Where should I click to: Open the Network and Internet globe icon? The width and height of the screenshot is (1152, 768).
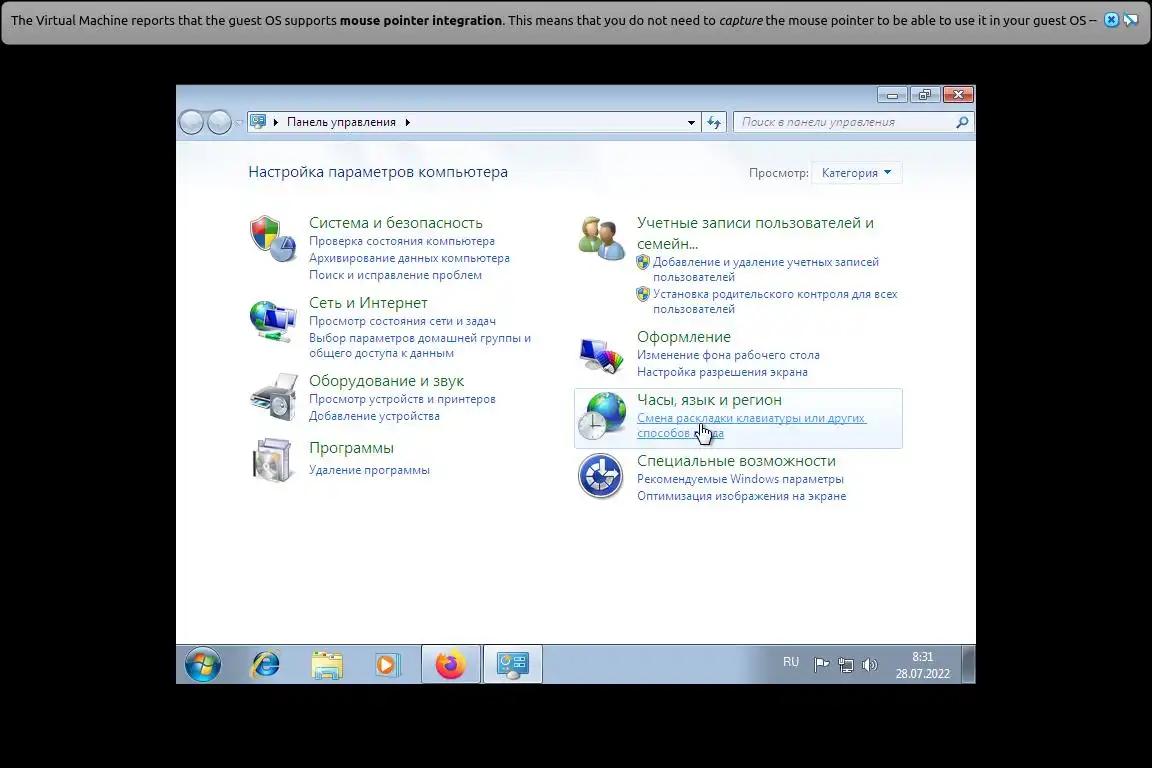tap(273, 320)
